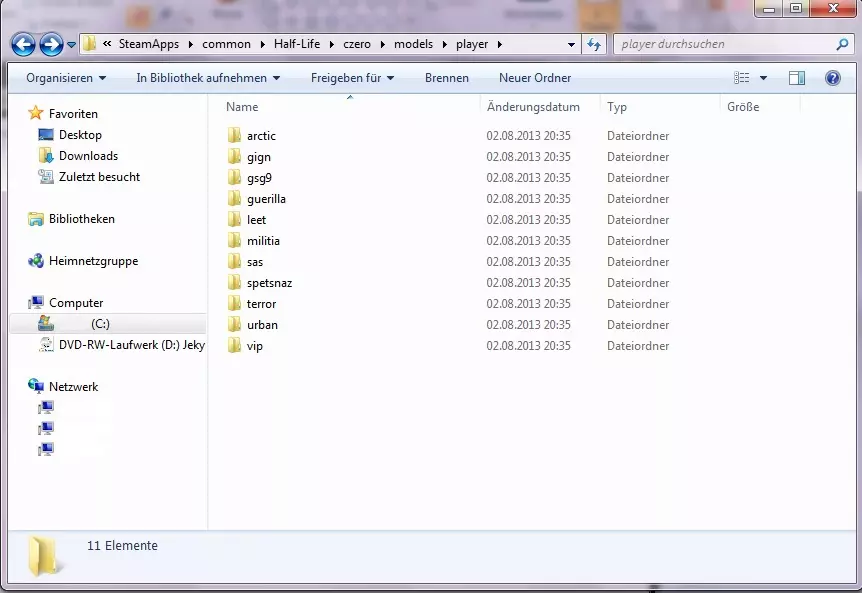Click the search field 'player durchsuchen'
This screenshot has width=862, height=593.
click(x=723, y=44)
